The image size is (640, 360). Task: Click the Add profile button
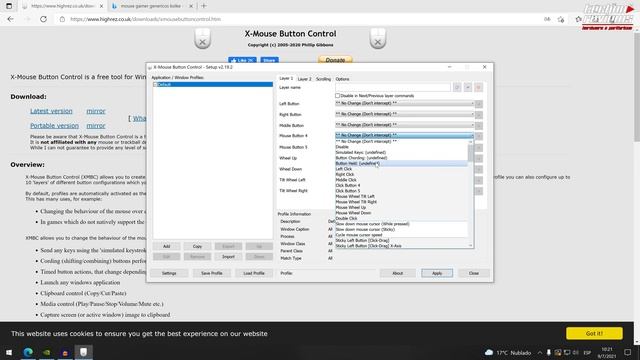[x=167, y=246]
